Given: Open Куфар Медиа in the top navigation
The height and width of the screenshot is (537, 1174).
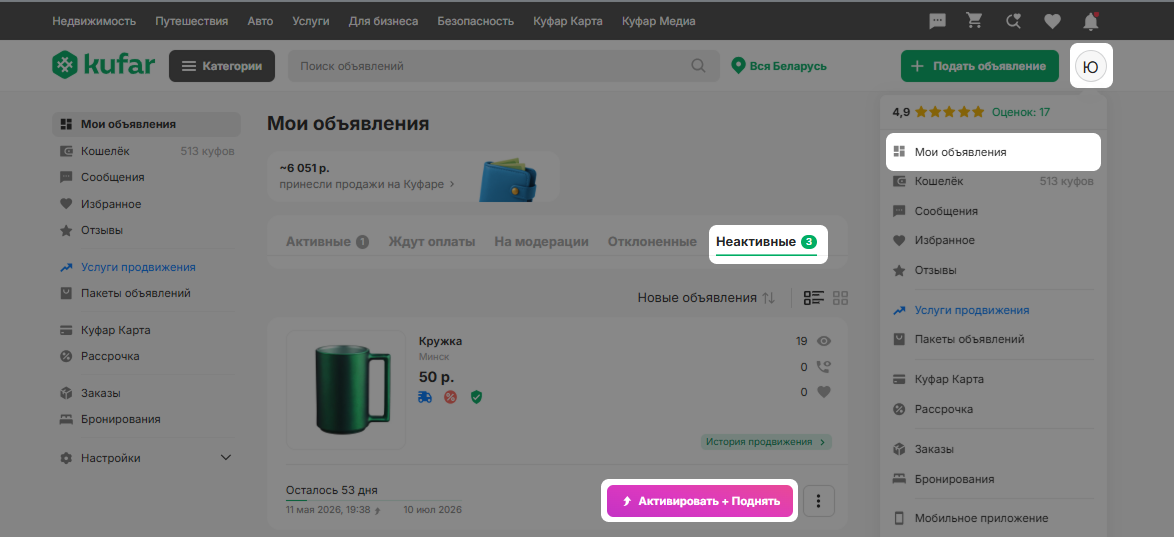Looking at the screenshot, I should pos(659,21).
